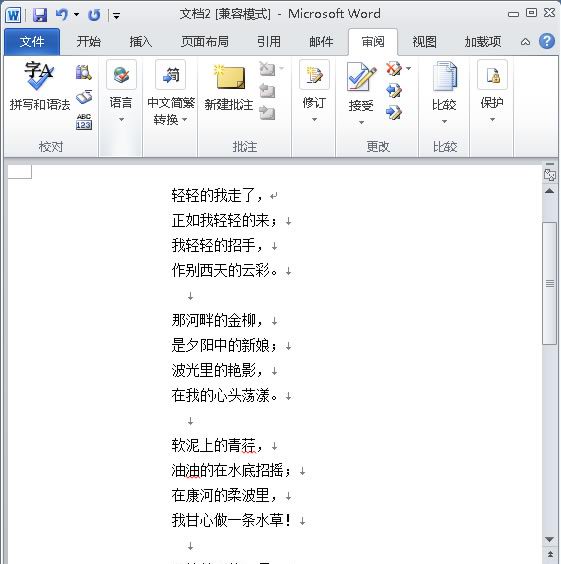
Task: Toggle the ruler icon above scrollbar
Action: click(x=549, y=175)
